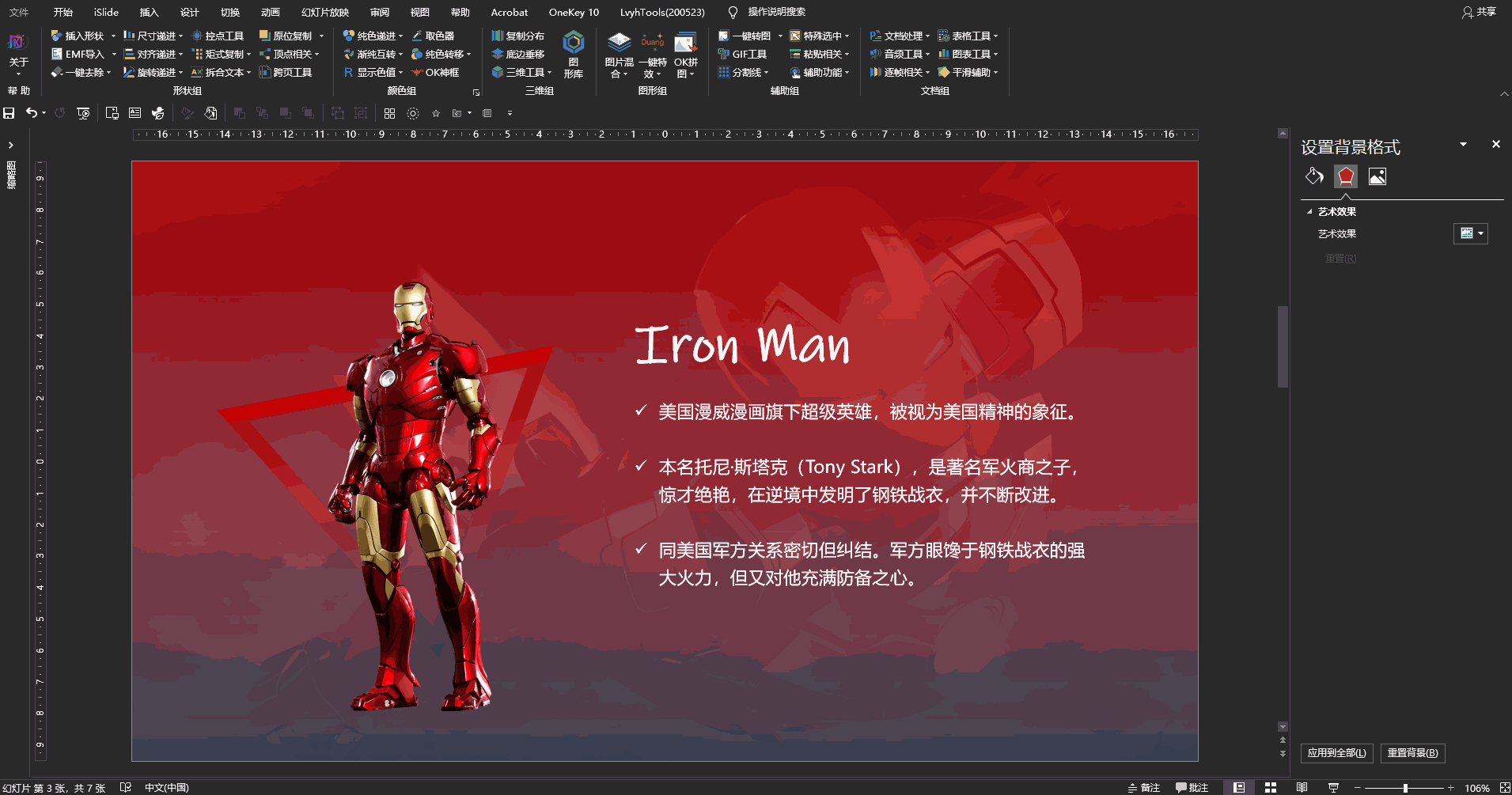Screen dimensions: 1512x795
Task: Click the vertical slide scrollbar thumb
Action: click(1283, 346)
